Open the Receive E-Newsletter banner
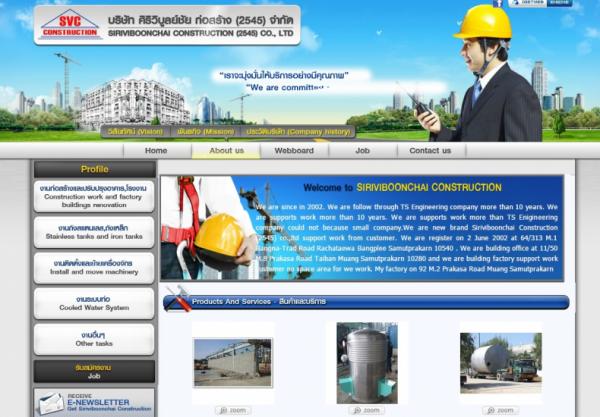600x417 pixels. pos(94,402)
